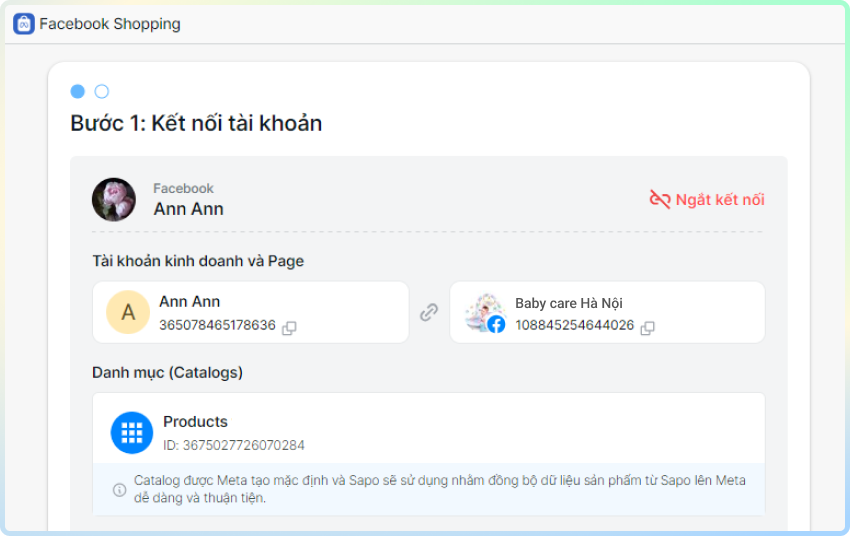Click 'Tài khoản kinh doanh và Page' label
This screenshot has height=536, width=850.
(198, 261)
